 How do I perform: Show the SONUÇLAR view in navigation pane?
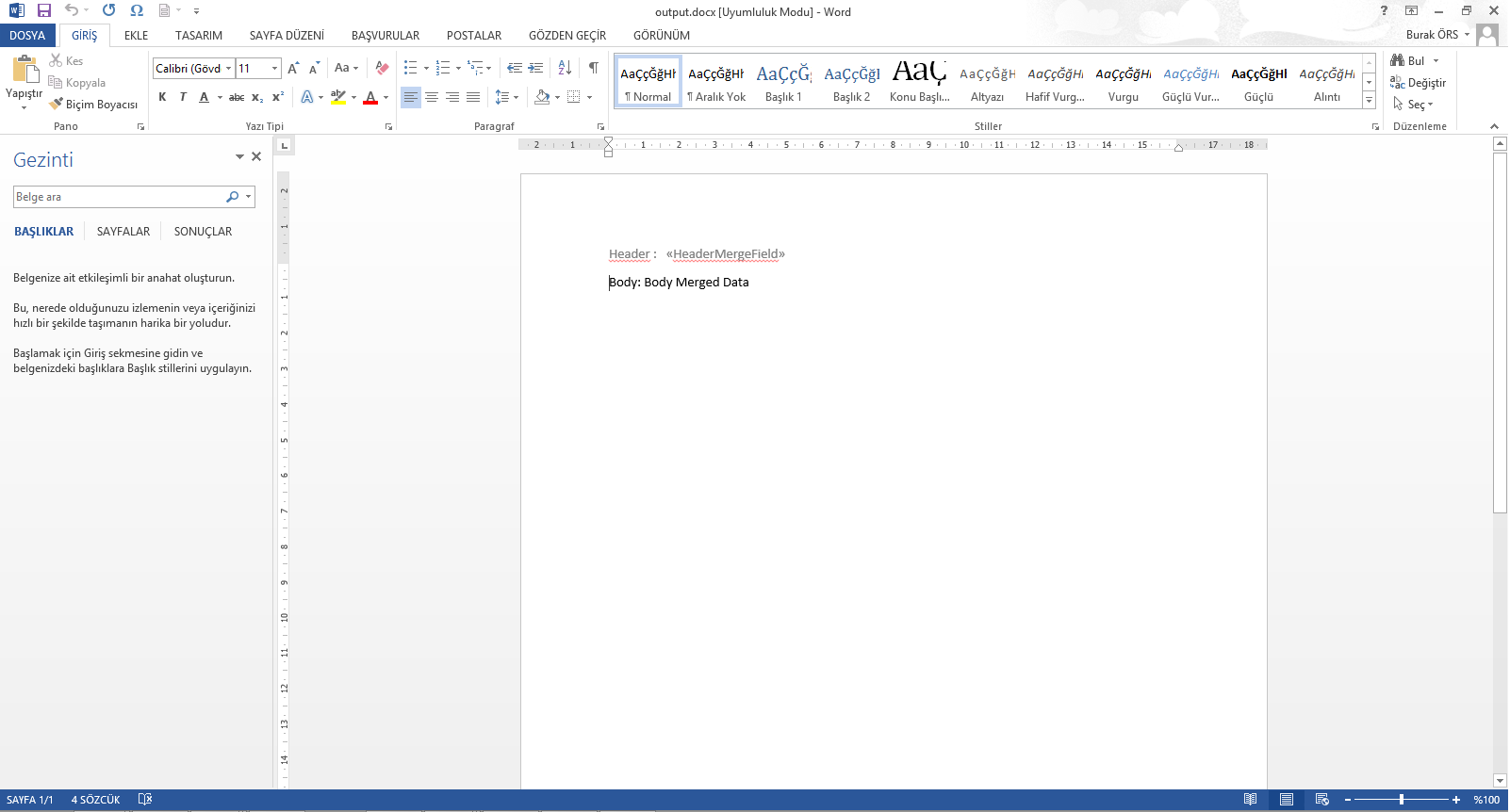click(x=203, y=232)
